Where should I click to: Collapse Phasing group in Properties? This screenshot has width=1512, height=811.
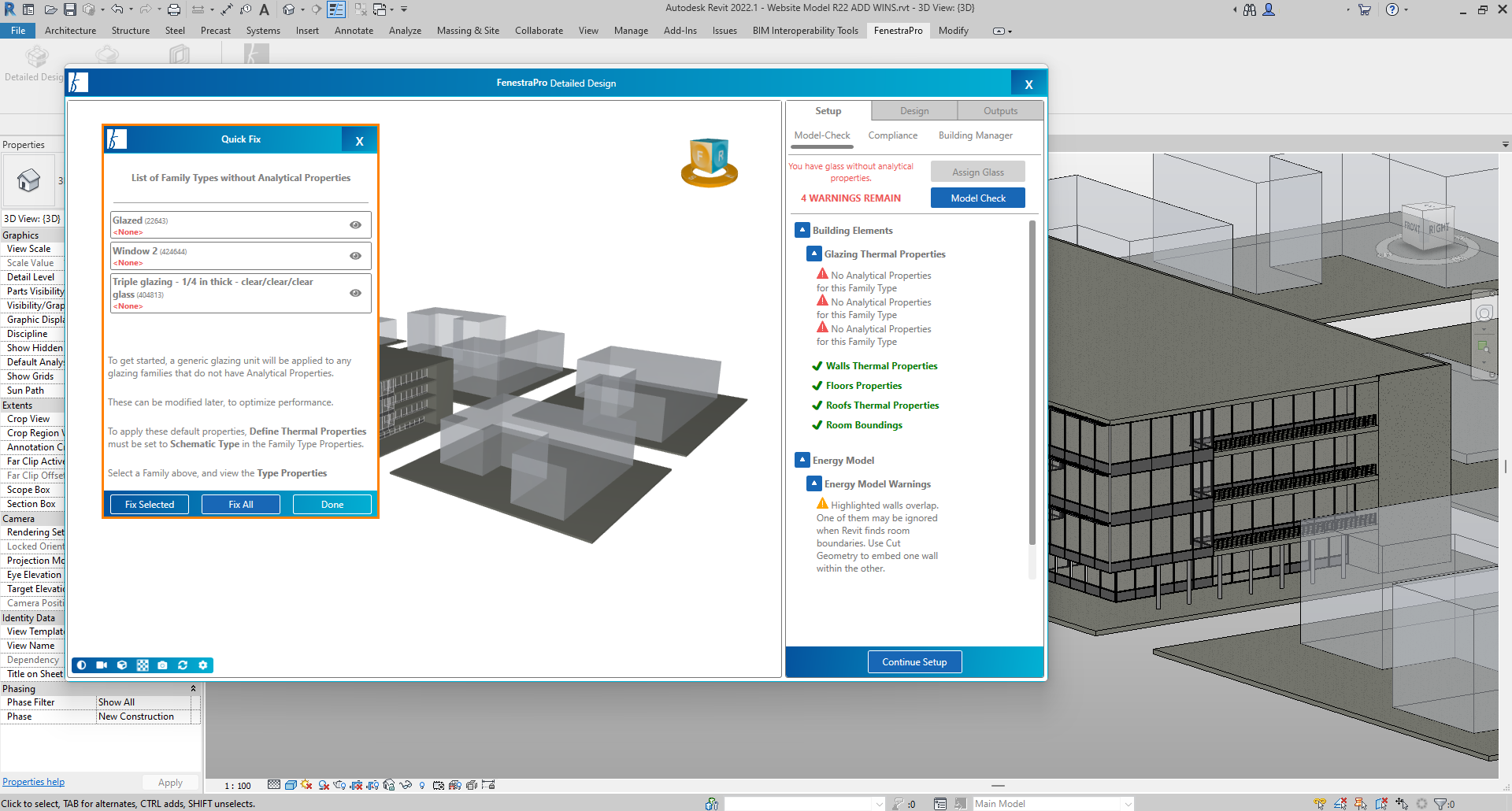point(193,689)
